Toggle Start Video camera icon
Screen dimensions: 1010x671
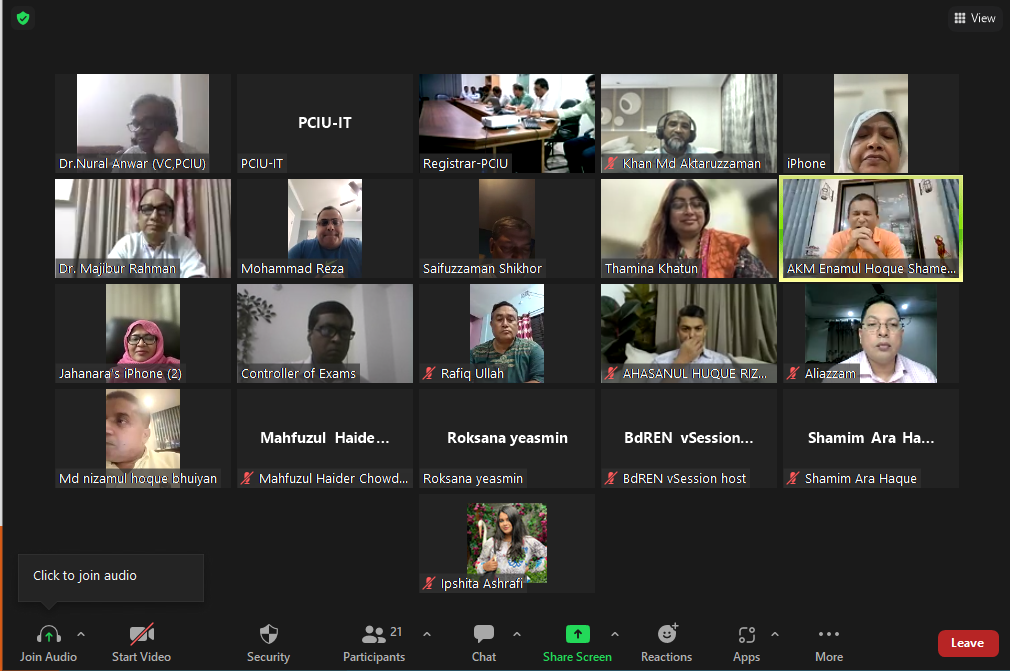click(142, 634)
